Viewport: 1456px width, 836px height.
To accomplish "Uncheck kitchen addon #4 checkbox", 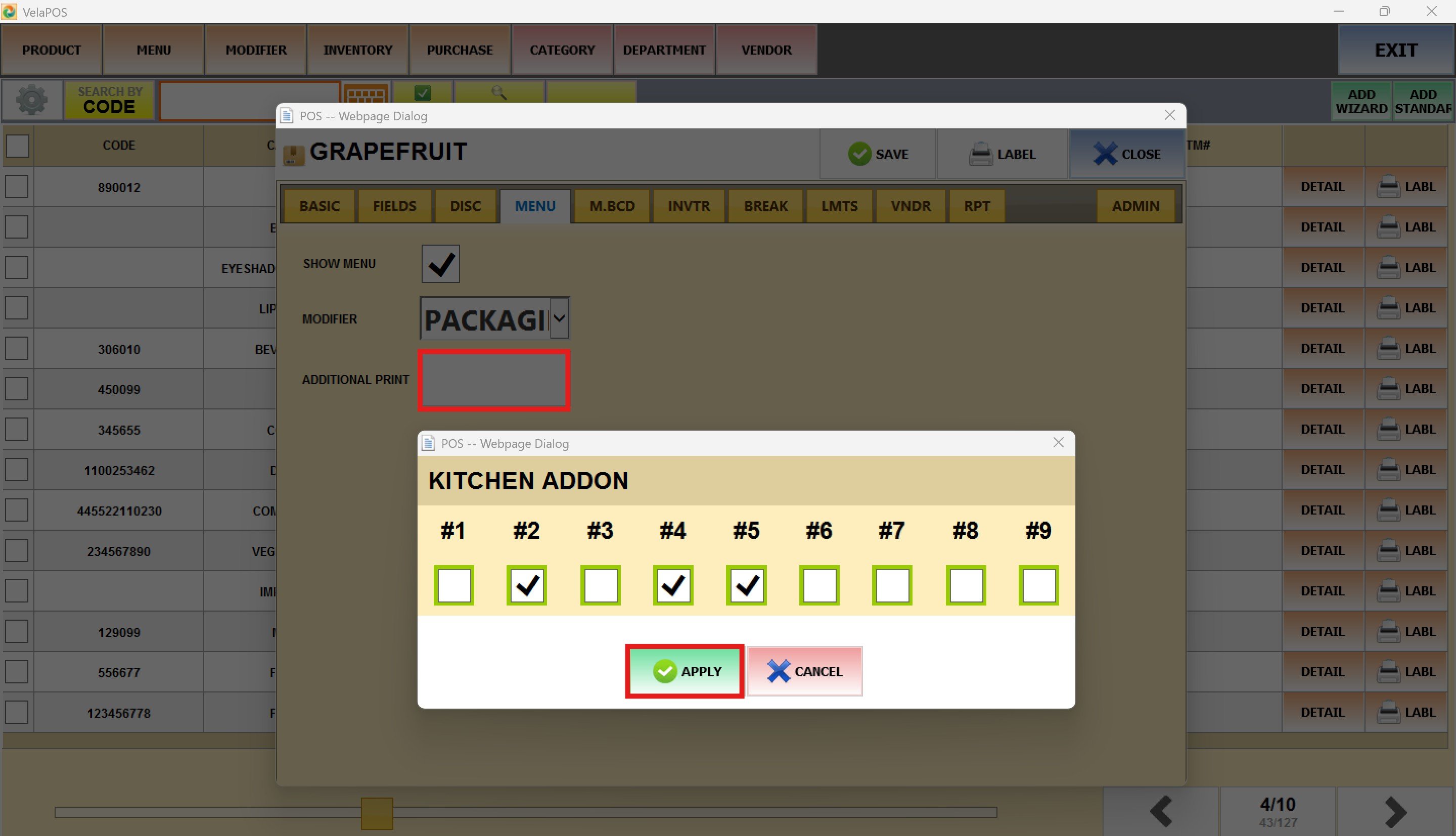I will click(673, 585).
